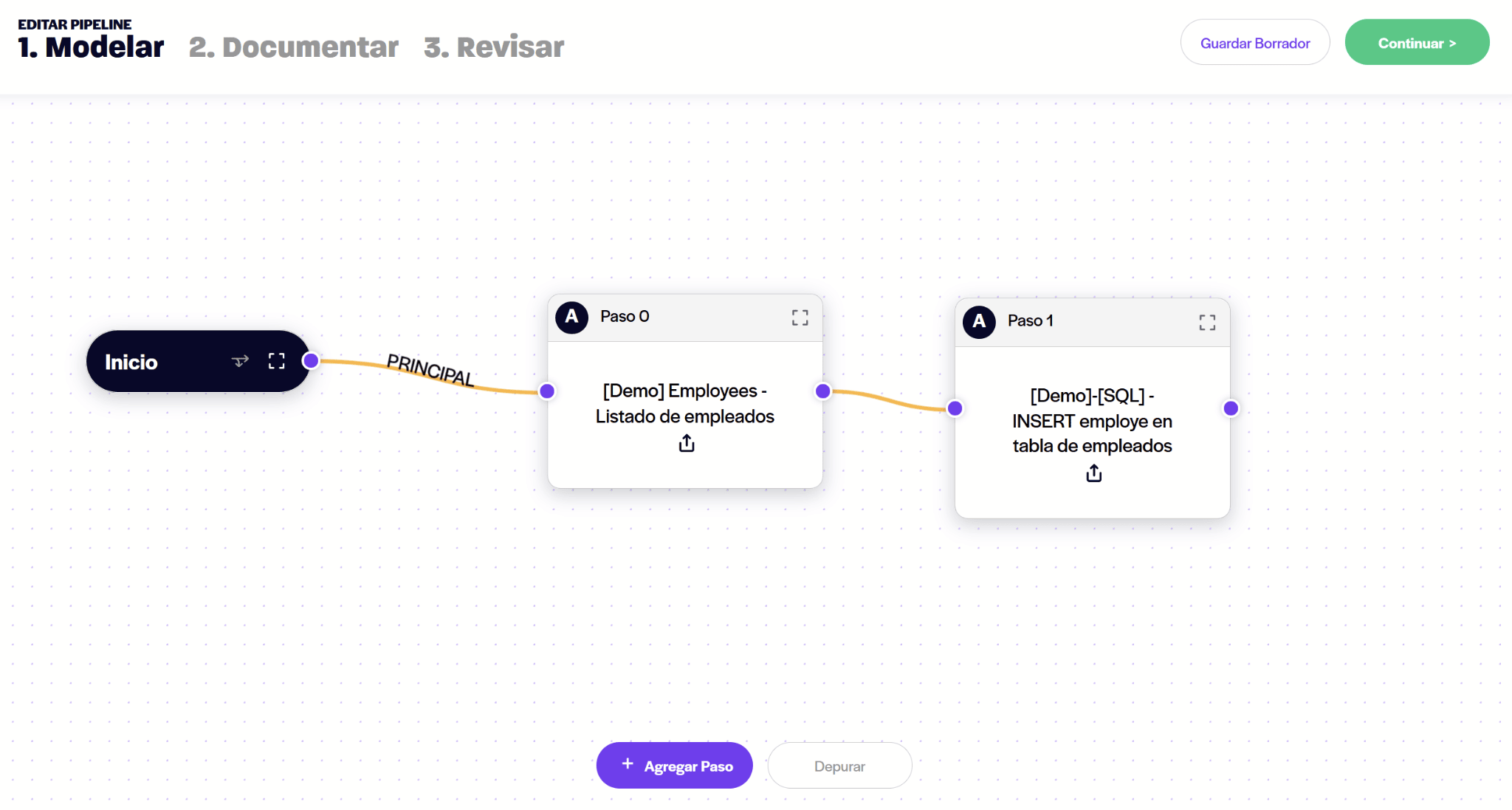The width and height of the screenshot is (1512, 810).
Task: Click Paso 0 input connector dot
Action: (547, 391)
